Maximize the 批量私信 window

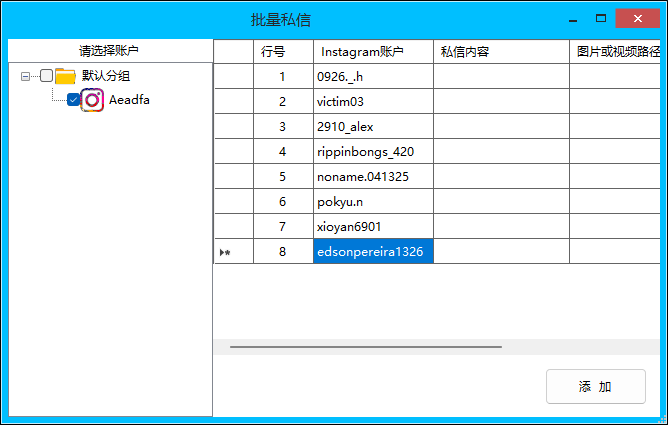tap(601, 19)
